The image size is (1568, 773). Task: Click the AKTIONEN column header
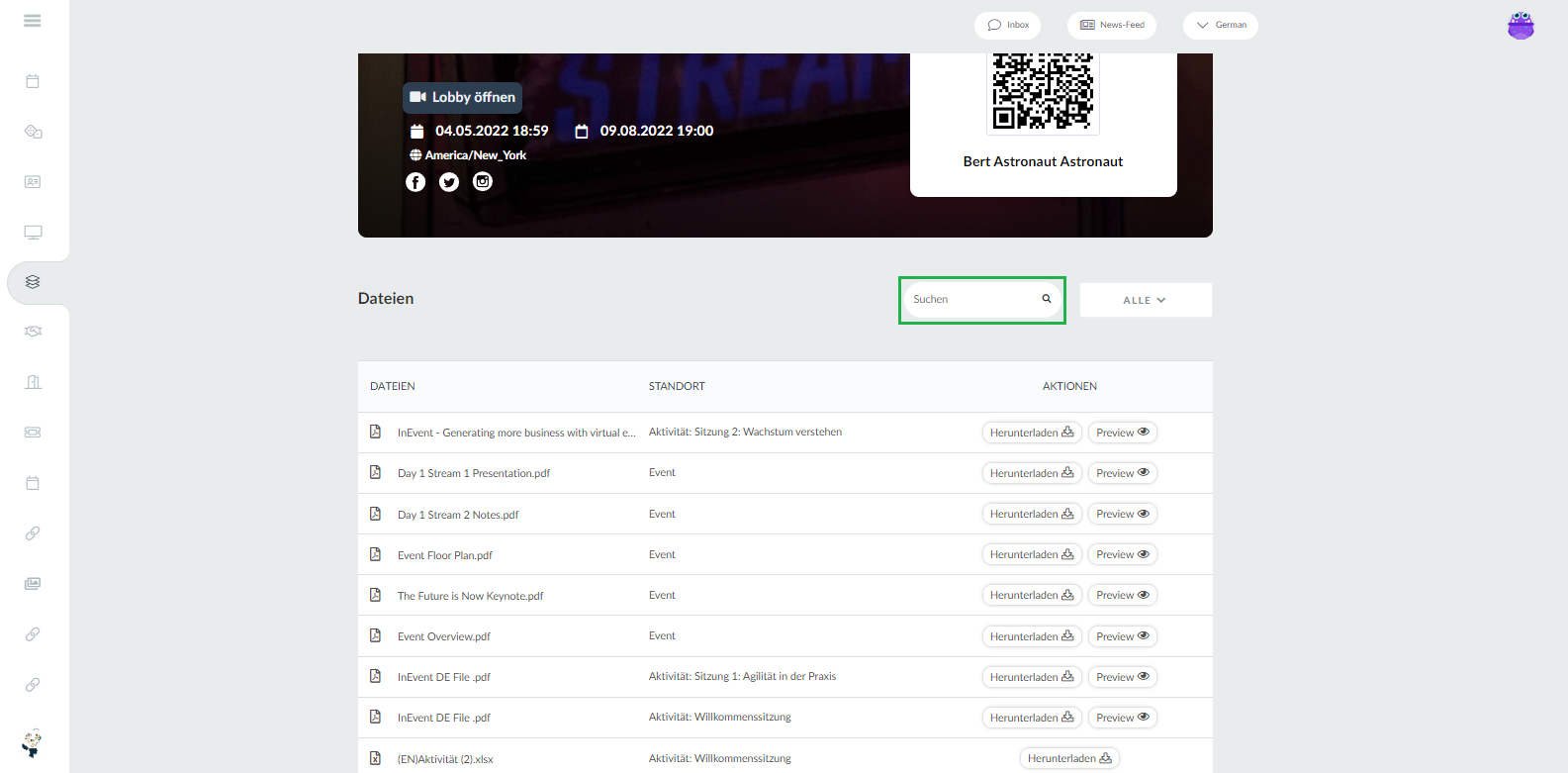[x=1069, y=386]
